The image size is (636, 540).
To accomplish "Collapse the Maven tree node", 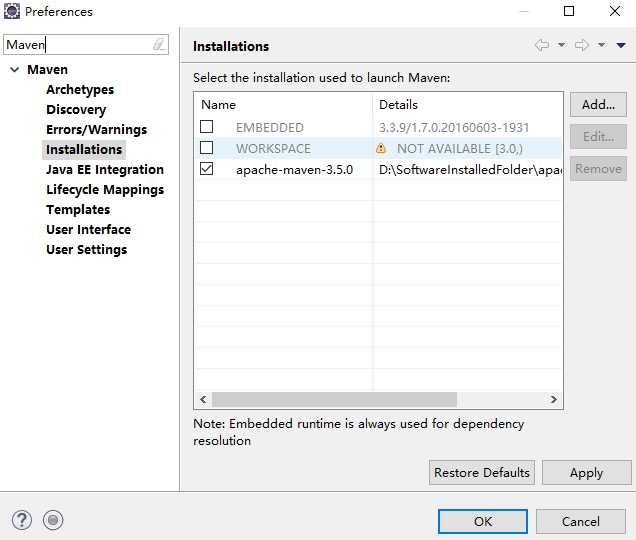I will pyautogui.click(x=15, y=69).
